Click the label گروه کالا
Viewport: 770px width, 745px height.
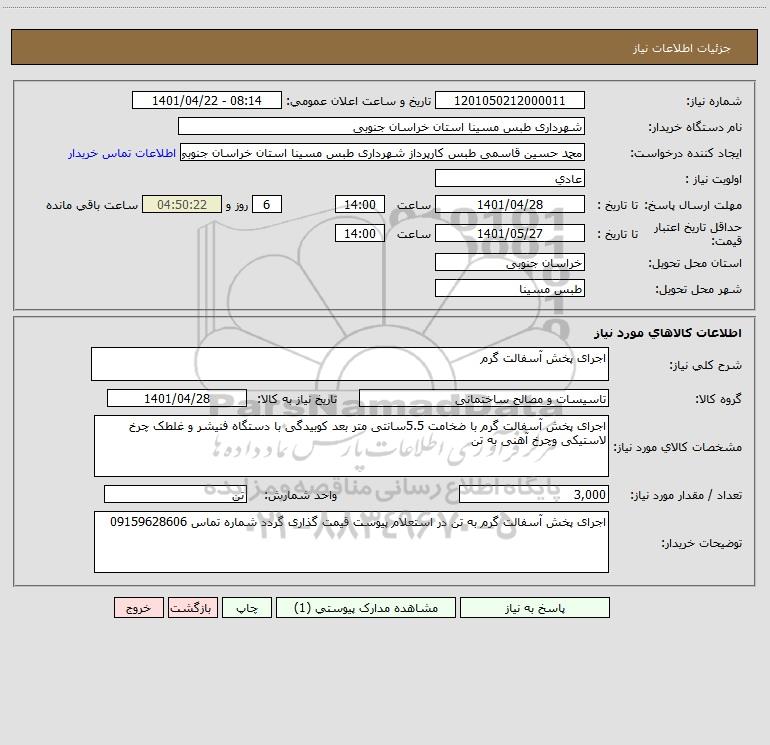[x=718, y=399]
